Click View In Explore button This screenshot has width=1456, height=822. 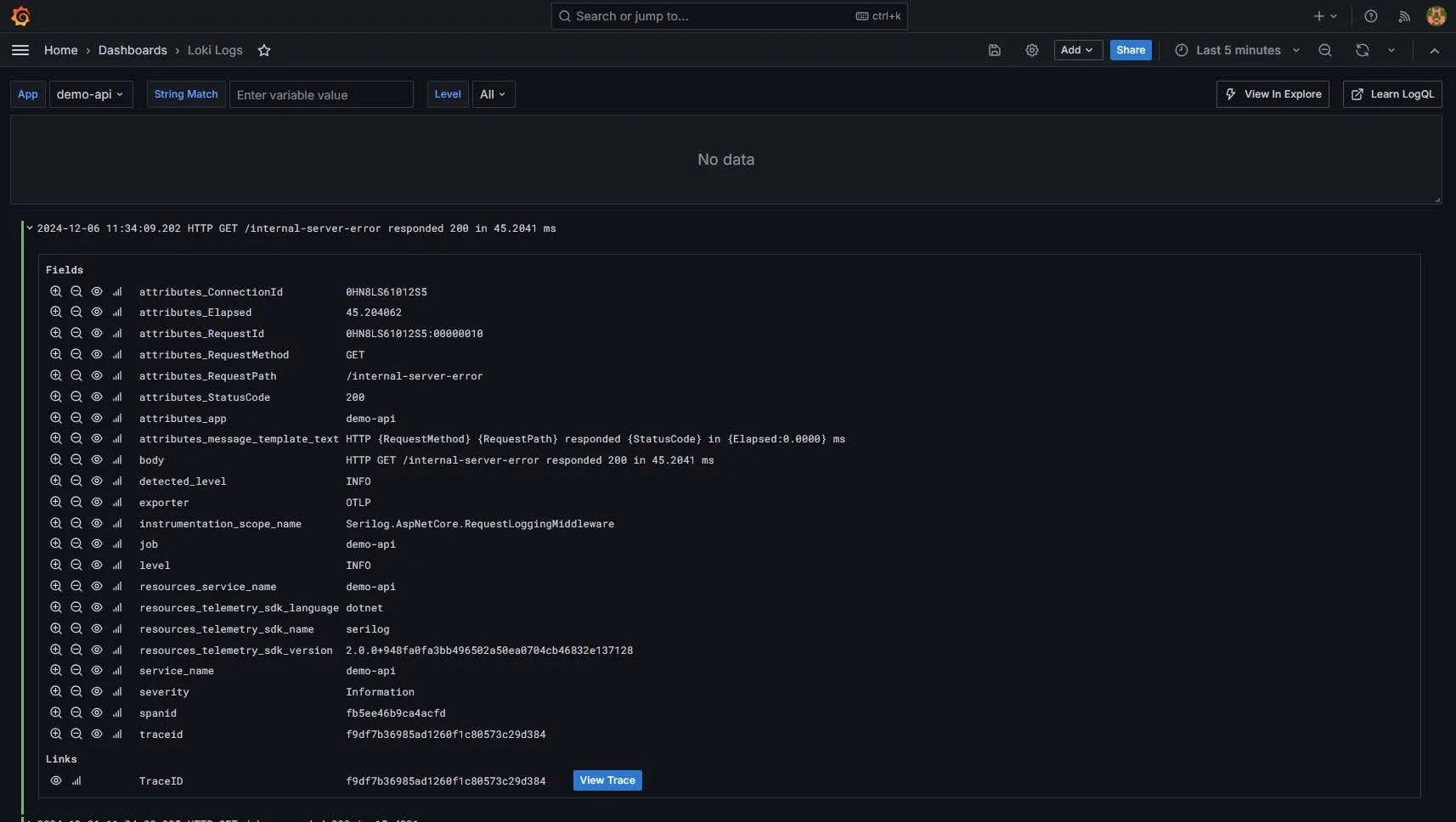[1273, 94]
